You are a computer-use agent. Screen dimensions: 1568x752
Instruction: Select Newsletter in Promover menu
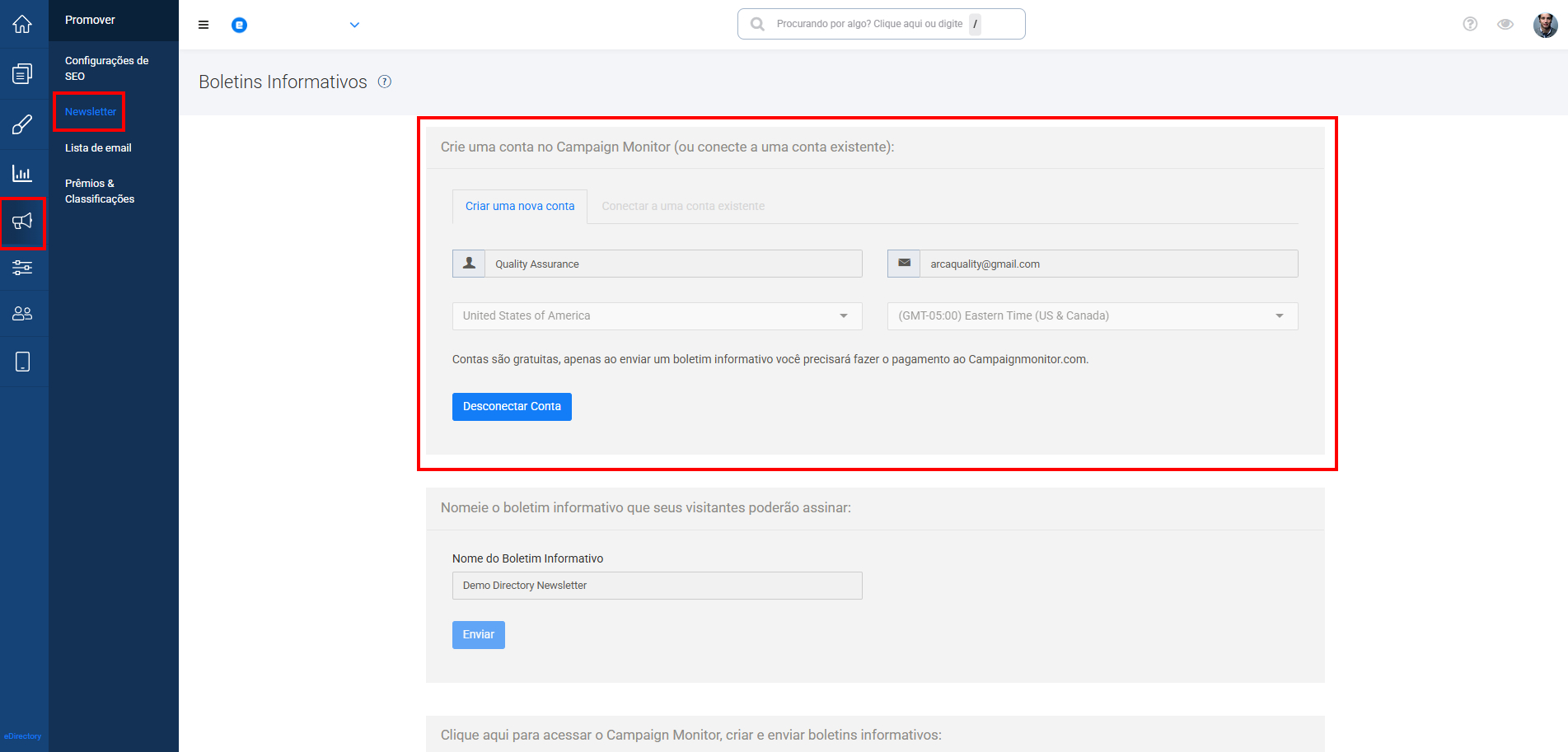pyautogui.click(x=91, y=112)
